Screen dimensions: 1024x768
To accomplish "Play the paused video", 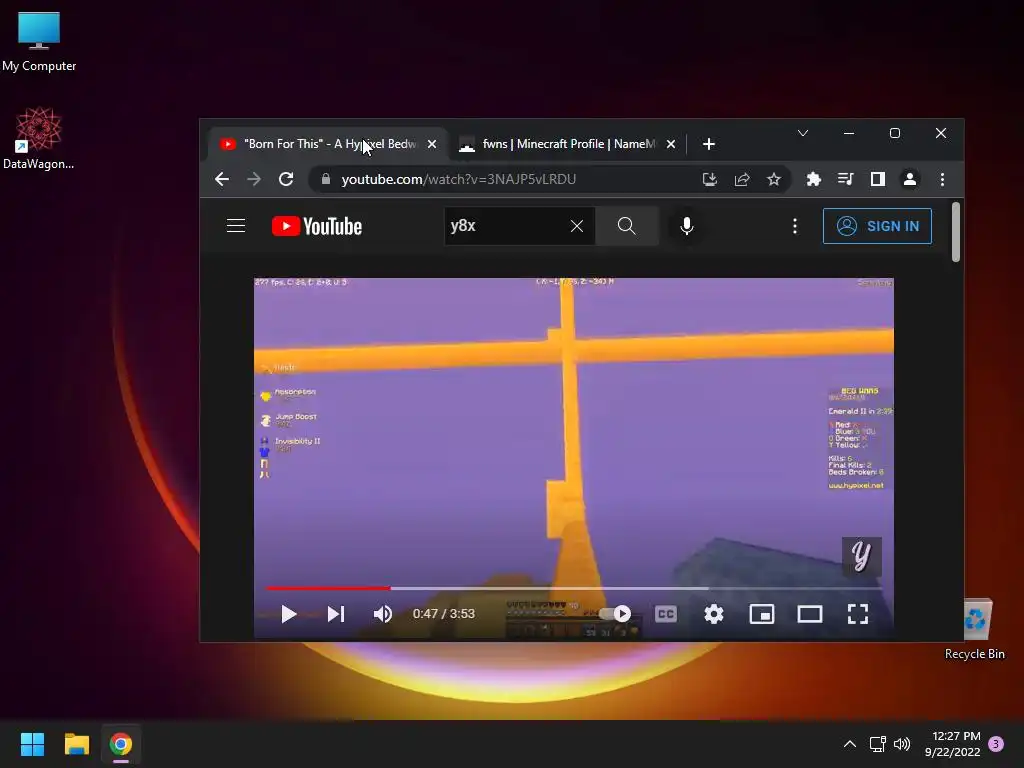I will pos(289,614).
